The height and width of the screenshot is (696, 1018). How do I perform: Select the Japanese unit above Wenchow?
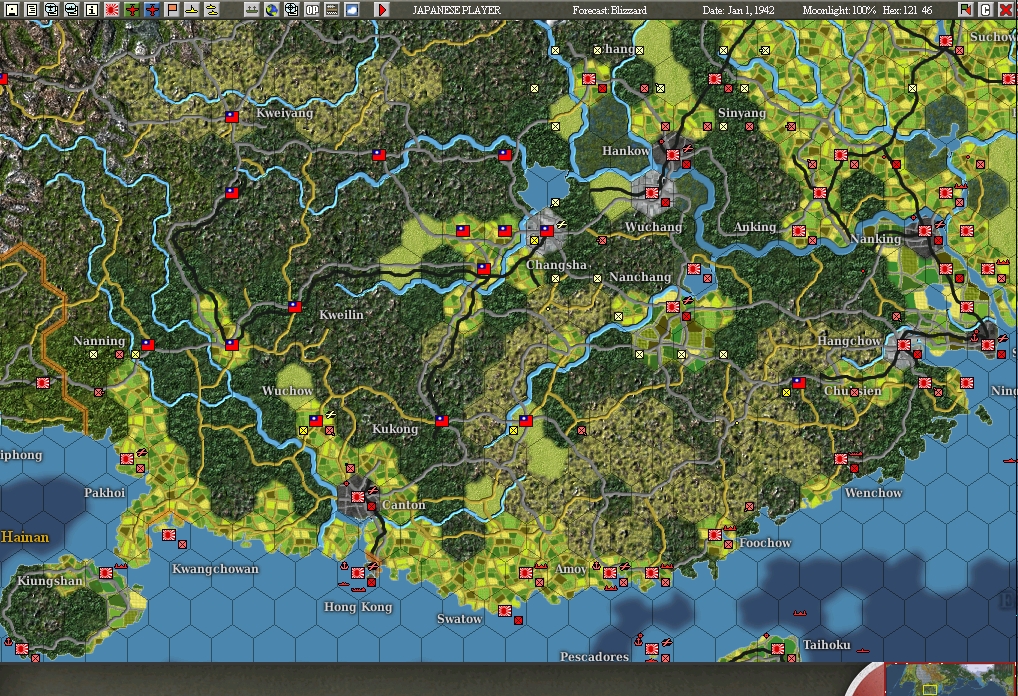[841, 459]
